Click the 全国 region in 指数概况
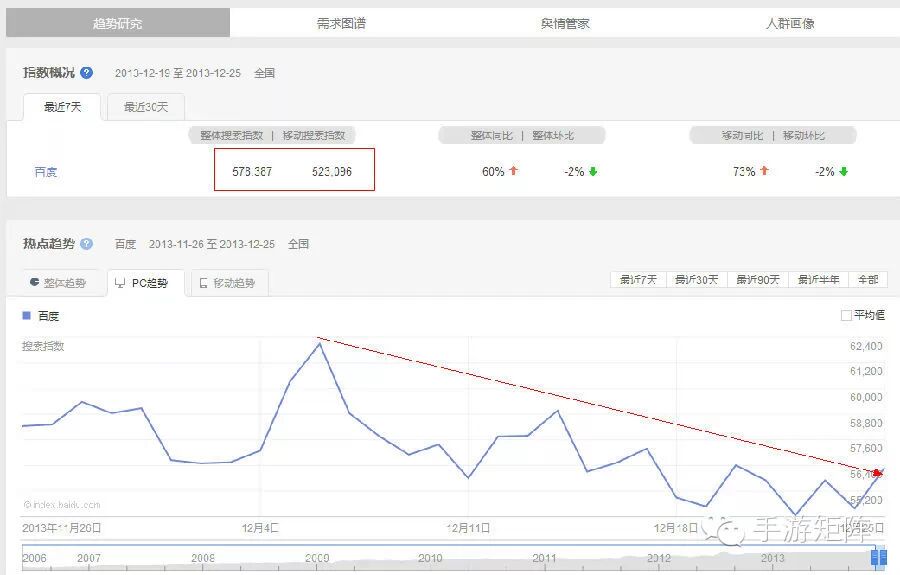The image size is (900, 575). click(265, 73)
